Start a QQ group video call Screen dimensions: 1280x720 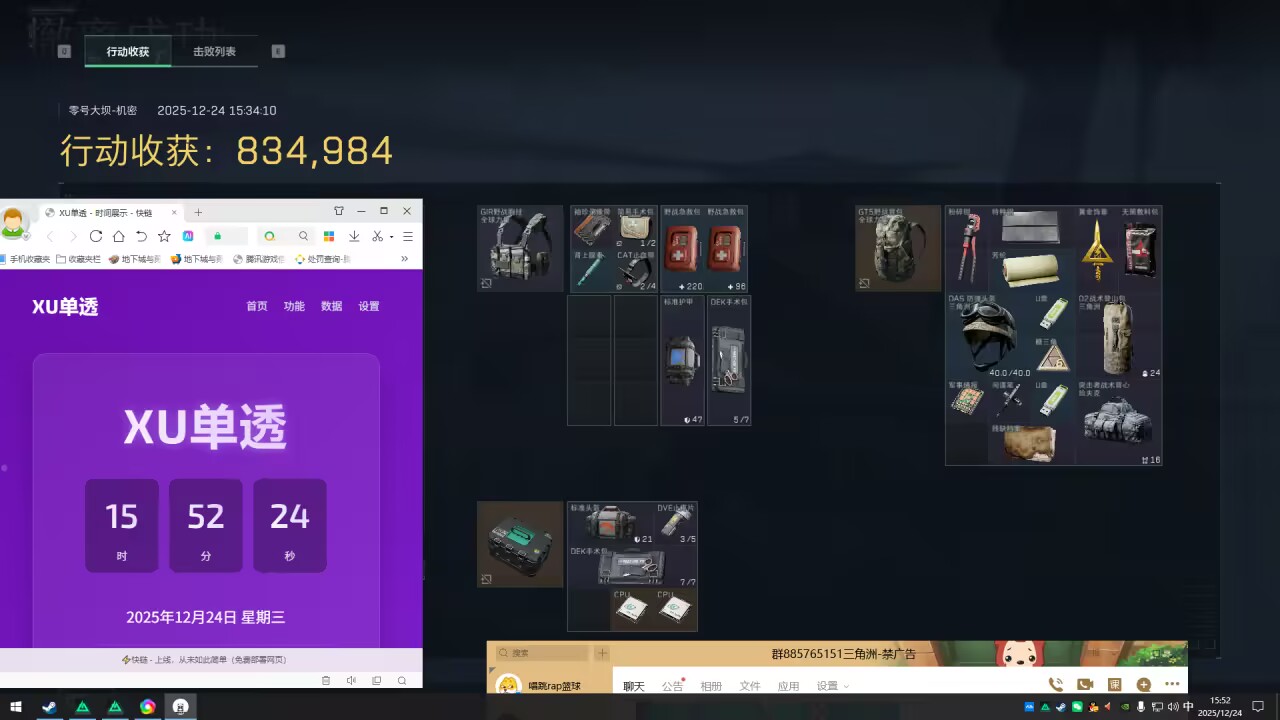pos(1085,685)
